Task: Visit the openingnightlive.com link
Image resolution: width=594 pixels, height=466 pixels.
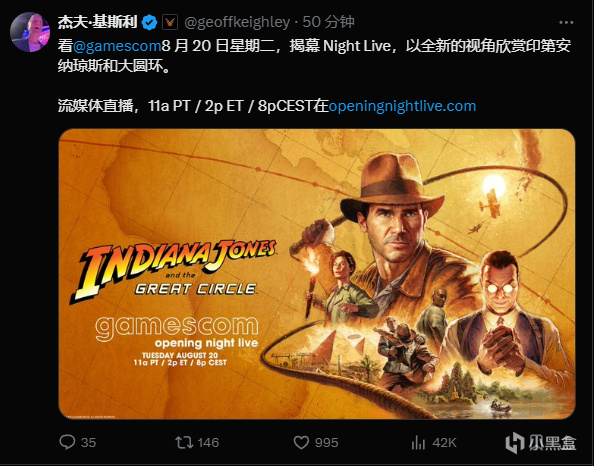Action: click(402, 106)
